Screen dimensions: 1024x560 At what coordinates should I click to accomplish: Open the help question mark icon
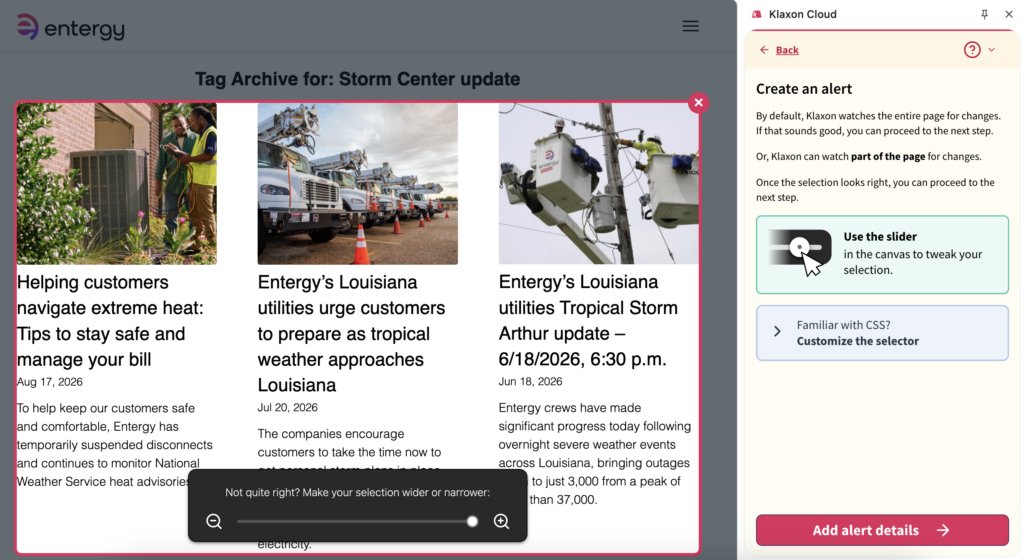pyautogui.click(x=972, y=50)
